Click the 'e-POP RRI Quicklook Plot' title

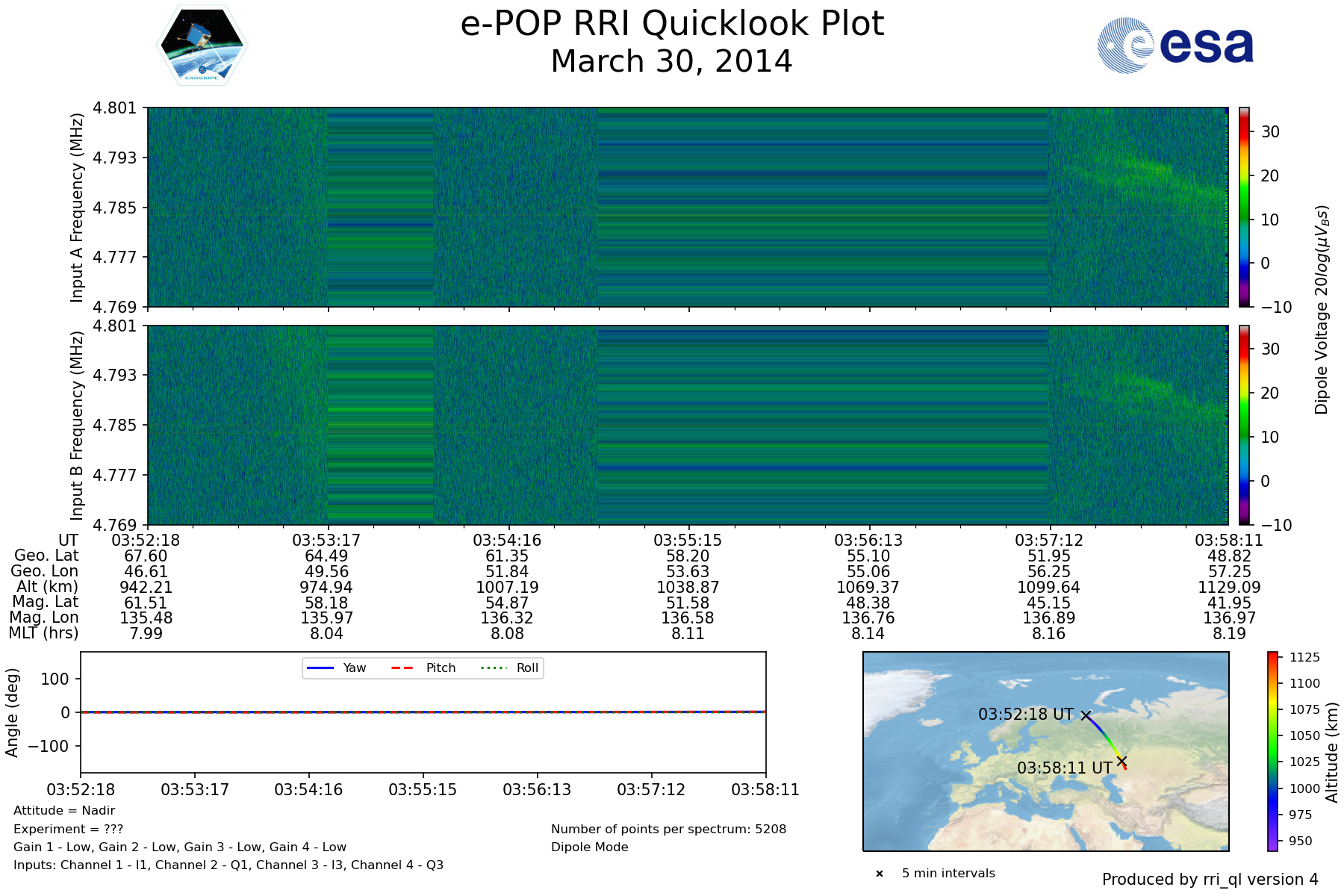672,24
